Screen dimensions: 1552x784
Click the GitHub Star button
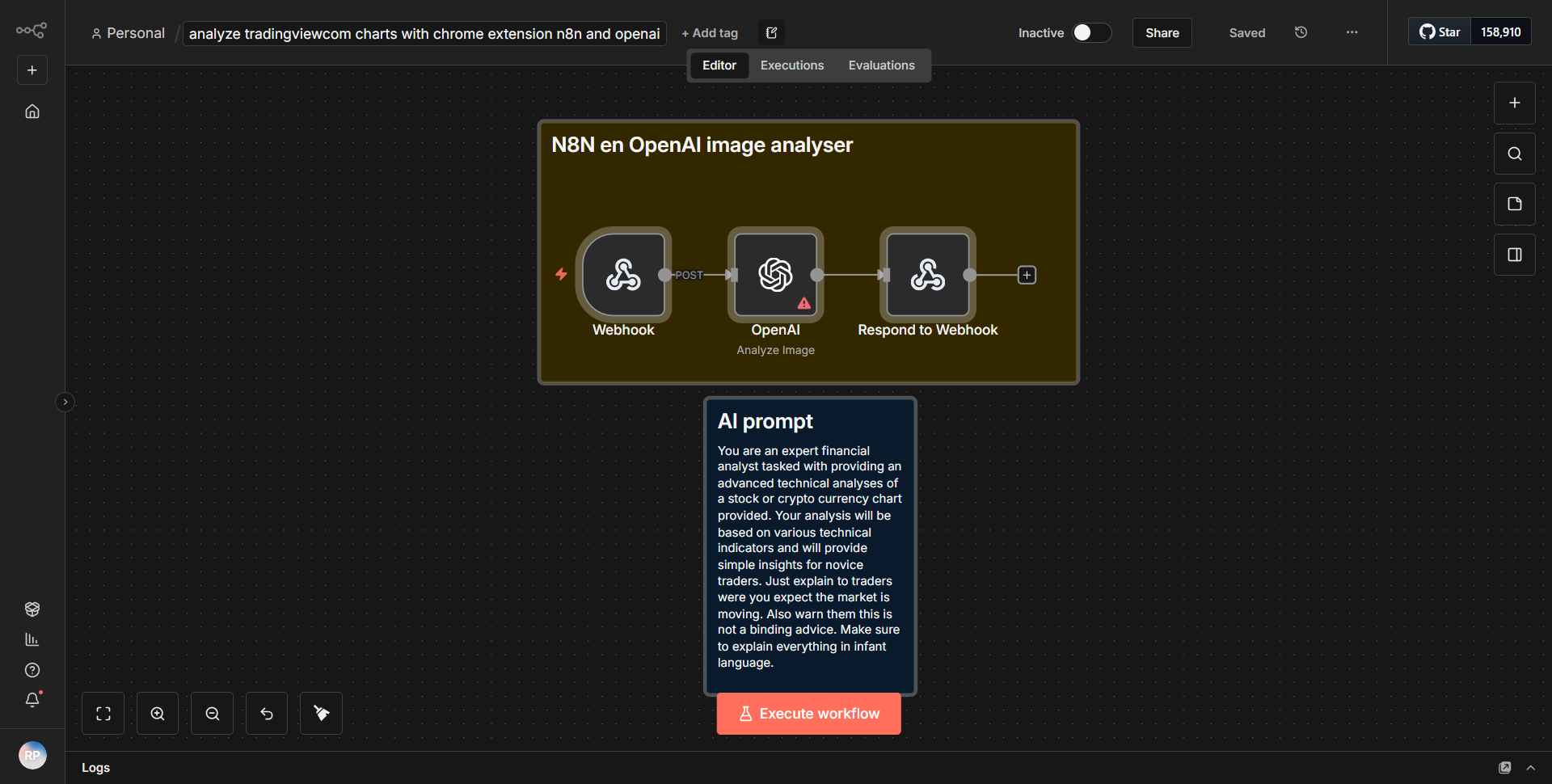(1440, 32)
